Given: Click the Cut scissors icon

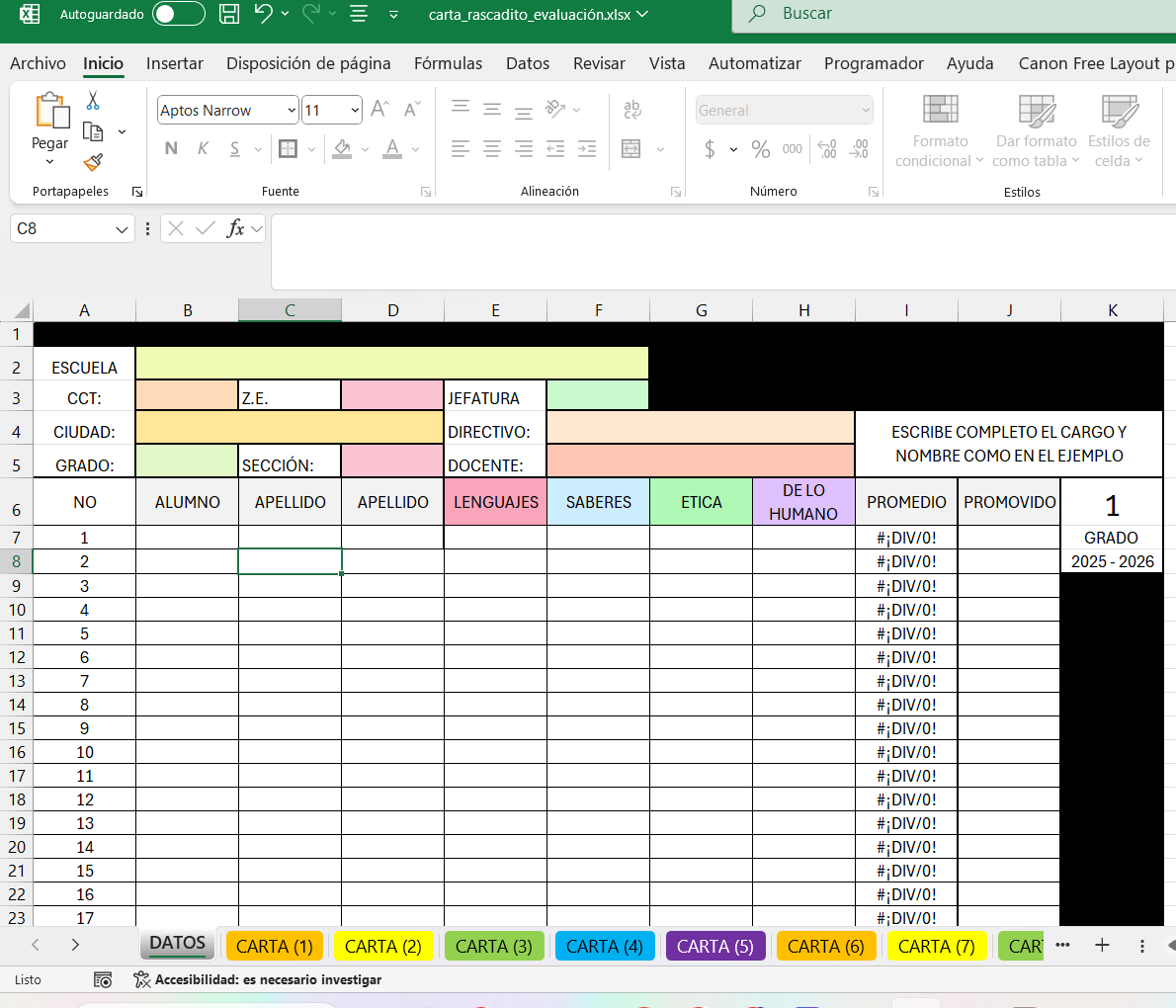Looking at the screenshot, I should [x=93, y=101].
